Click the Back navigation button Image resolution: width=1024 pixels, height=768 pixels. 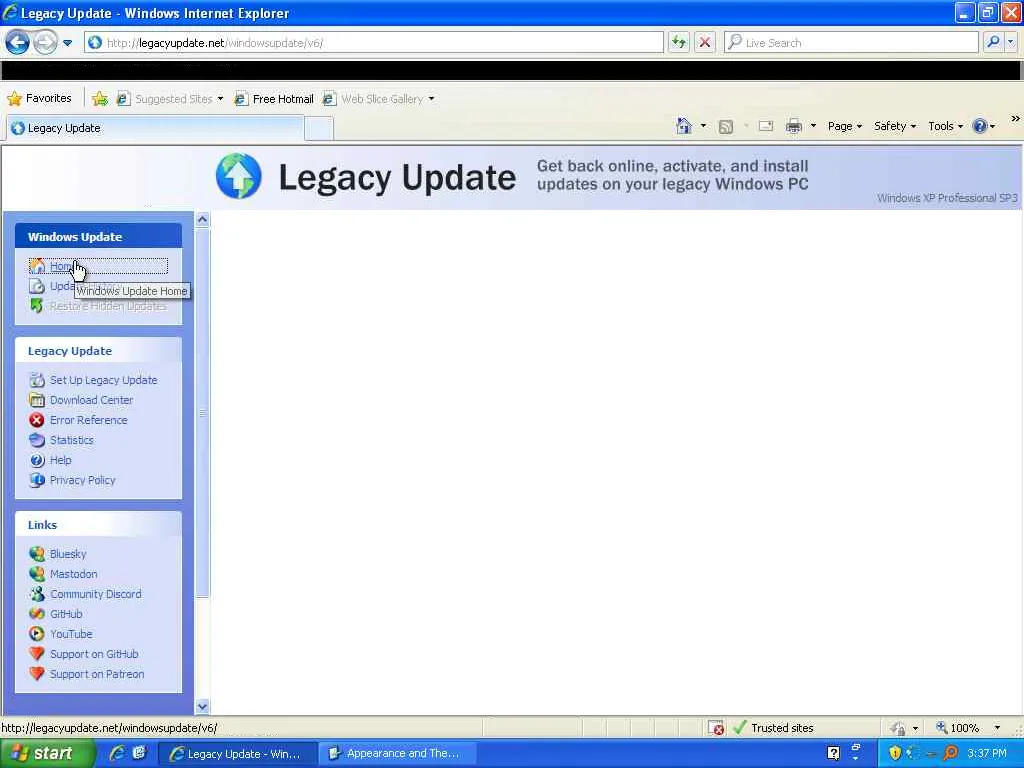click(x=18, y=42)
